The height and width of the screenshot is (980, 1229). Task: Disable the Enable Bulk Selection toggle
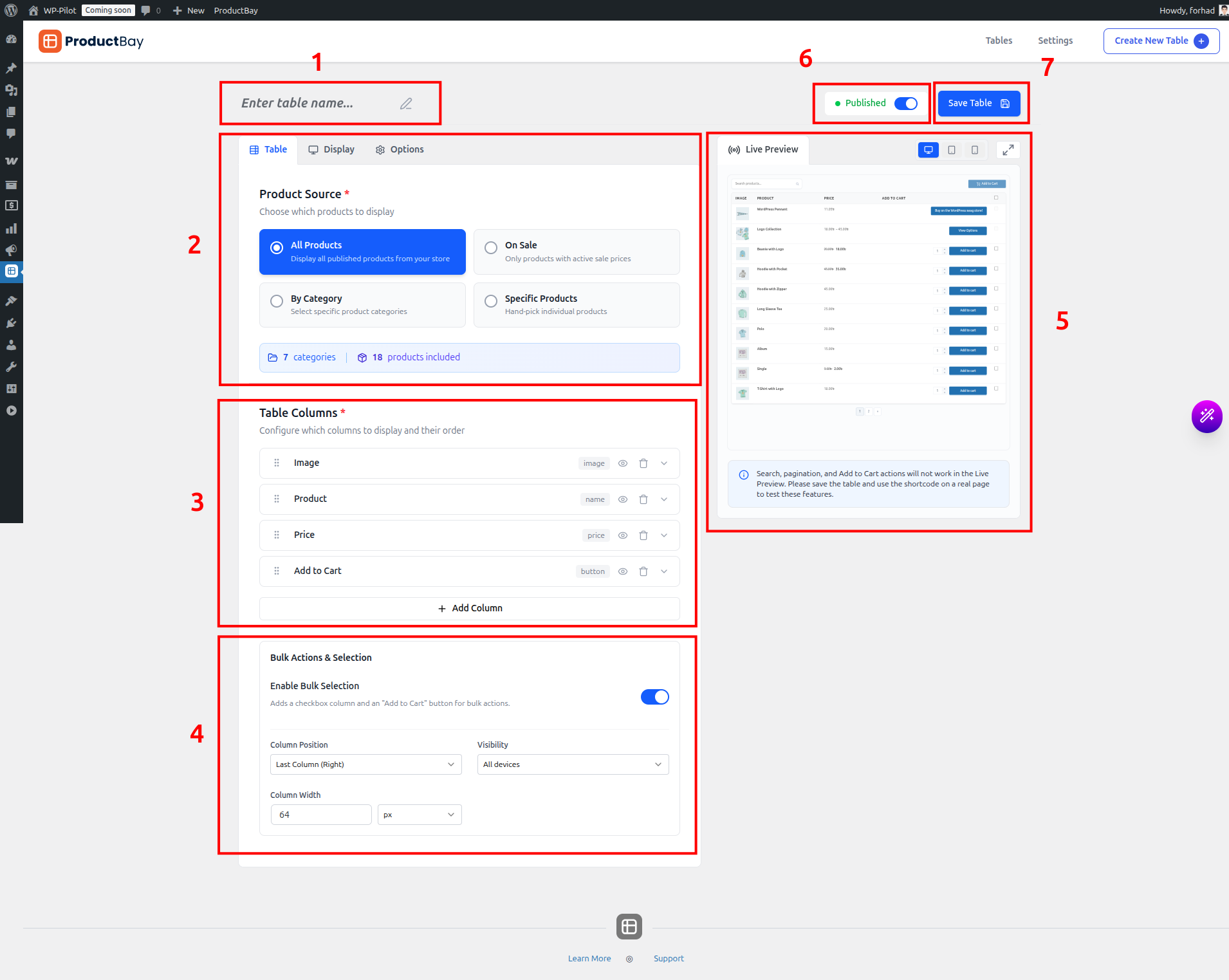(x=654, y=696)
